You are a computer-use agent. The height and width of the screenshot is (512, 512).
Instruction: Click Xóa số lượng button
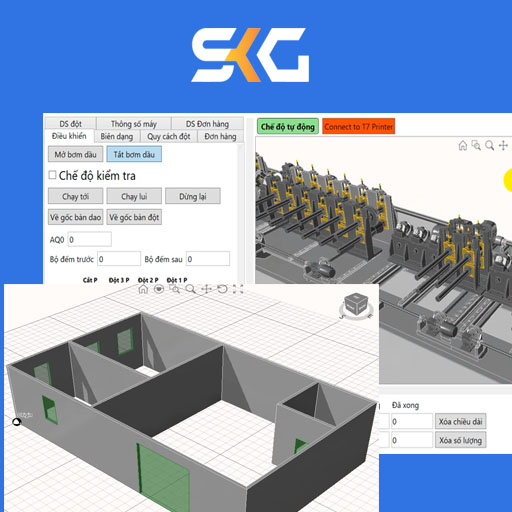(460, 440)
